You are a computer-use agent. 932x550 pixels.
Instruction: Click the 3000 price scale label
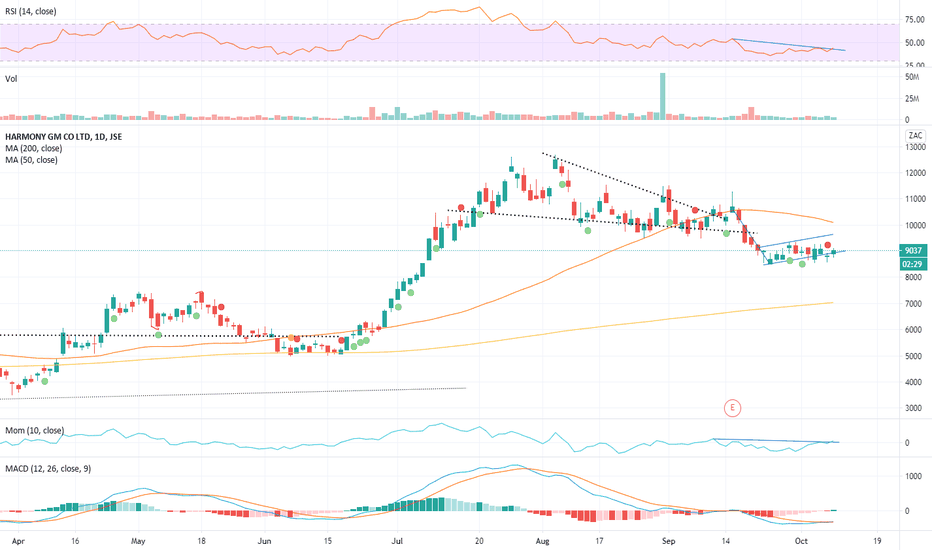point(915,408)
